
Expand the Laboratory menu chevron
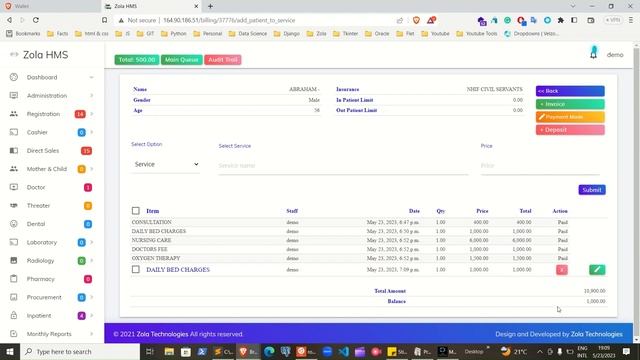(91, 242)
